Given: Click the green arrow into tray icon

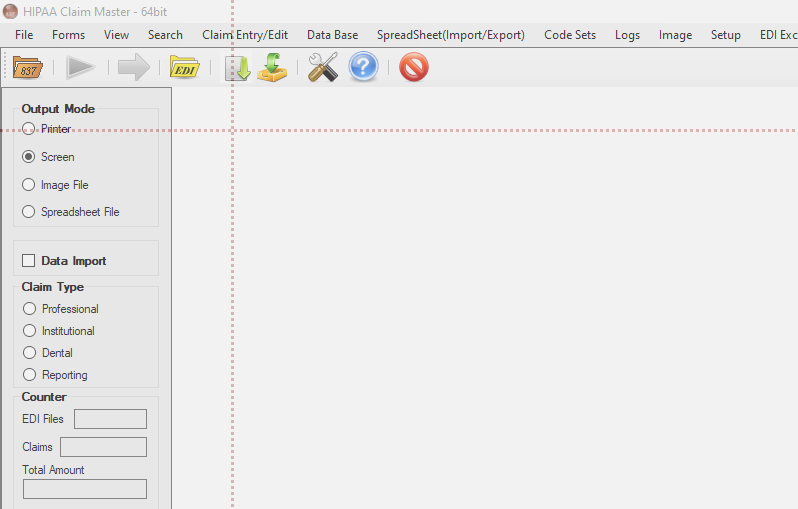Looking at the screenshot, I should (272, 67).
